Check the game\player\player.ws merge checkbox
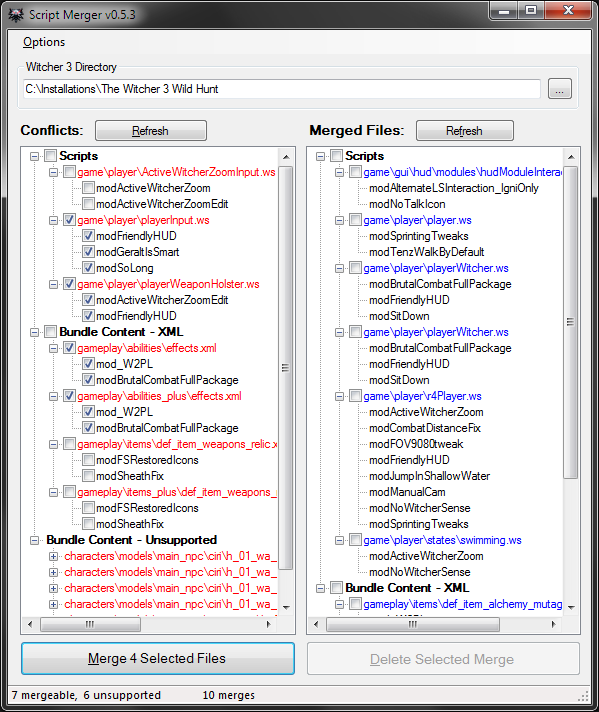Viewport: 599px width, 712px height. click(x=356, y=220)
